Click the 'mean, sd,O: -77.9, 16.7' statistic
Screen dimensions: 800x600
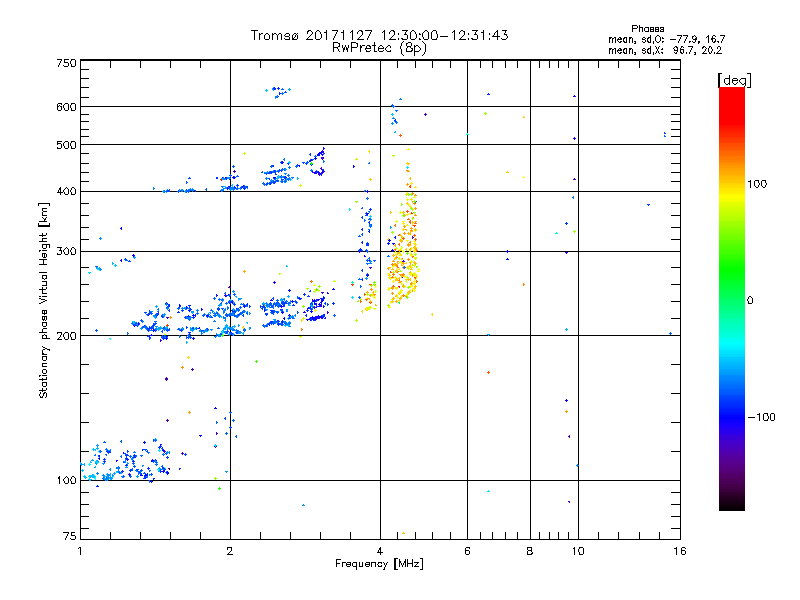666,39
